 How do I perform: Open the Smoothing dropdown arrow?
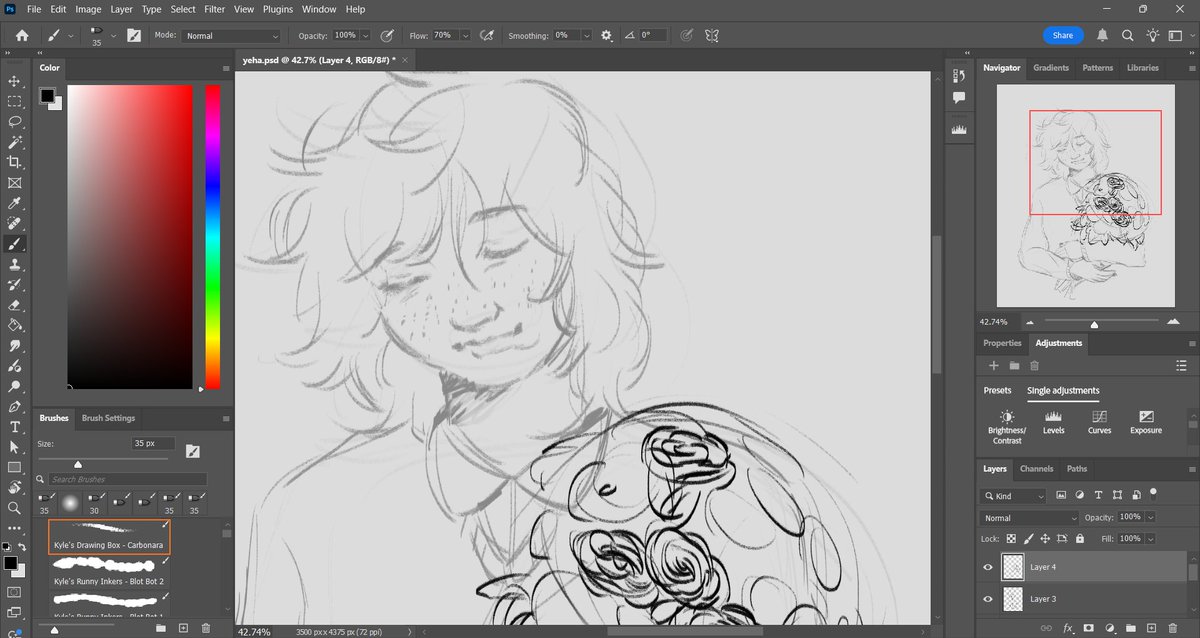[588, 35]
